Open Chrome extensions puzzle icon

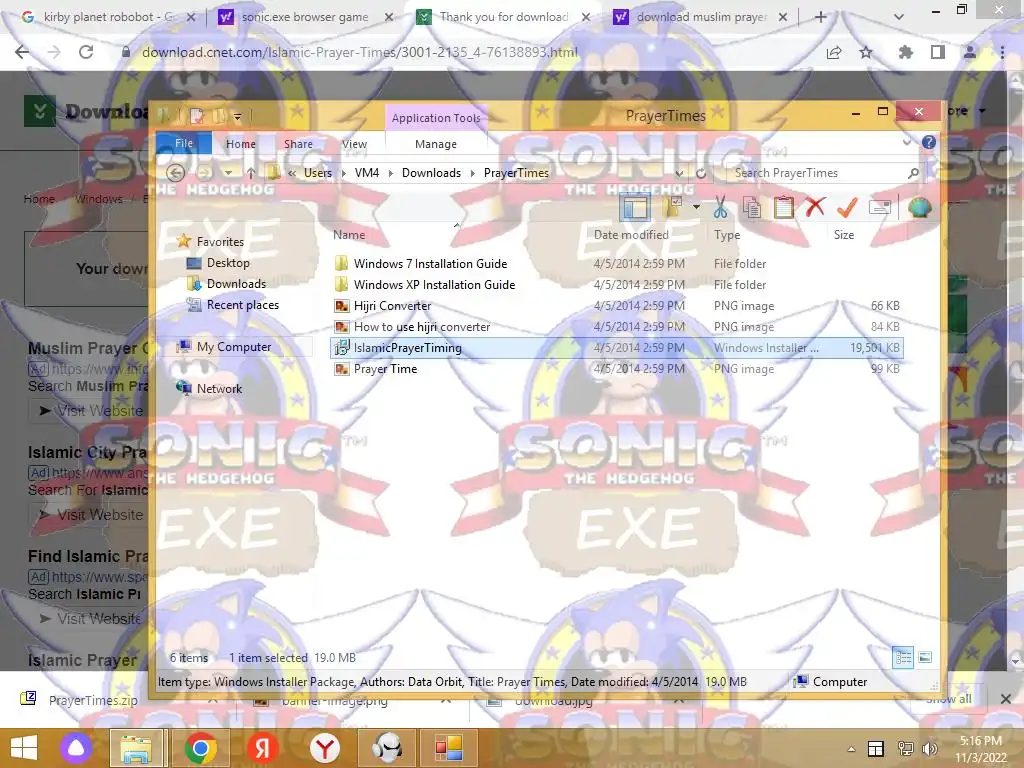pyautogui.click(x=905, y=52)
